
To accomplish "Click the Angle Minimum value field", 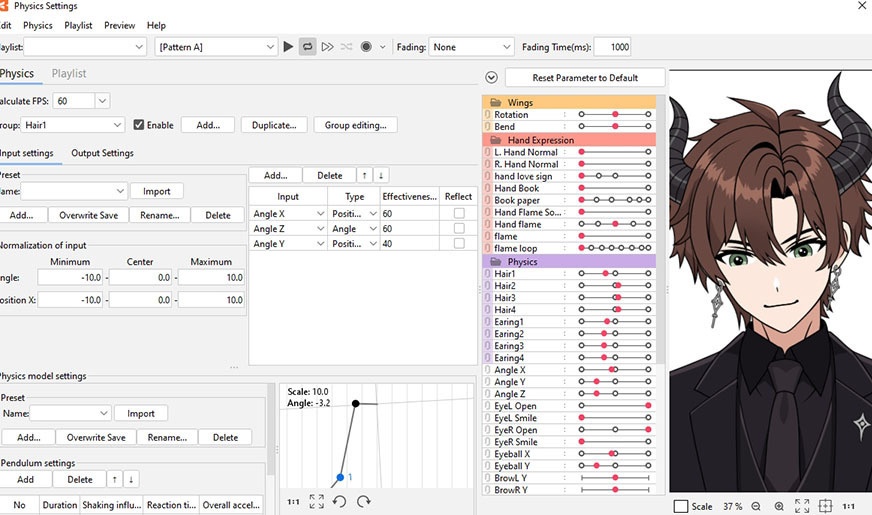I will coord(70,277).
